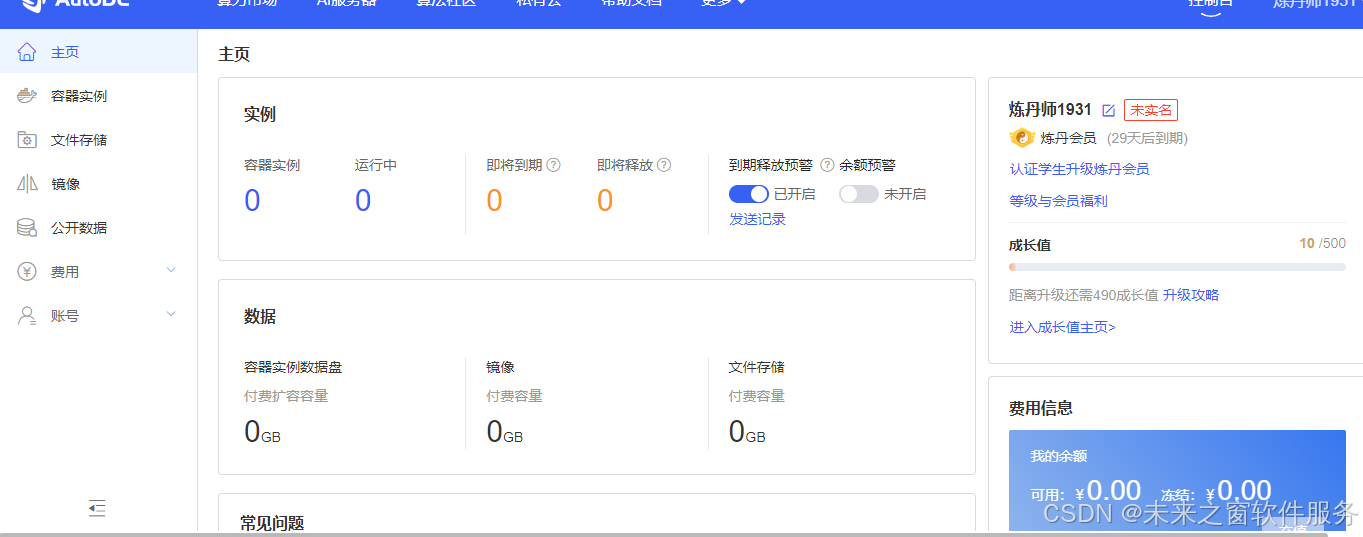Click the 镜像 付费容量 0GB value
Image resolution: width=1363 pixels, height=537 pixels.
click(505, 432)
